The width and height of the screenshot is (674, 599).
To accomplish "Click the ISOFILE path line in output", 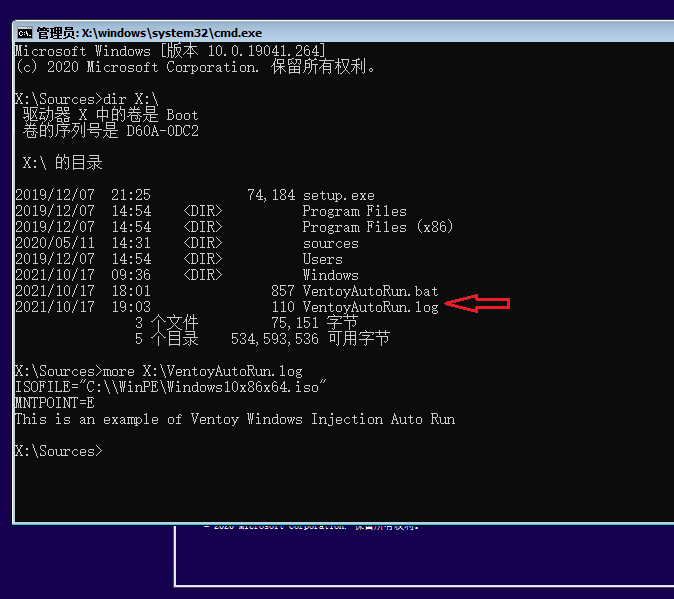I will click(x=171, y=387).
